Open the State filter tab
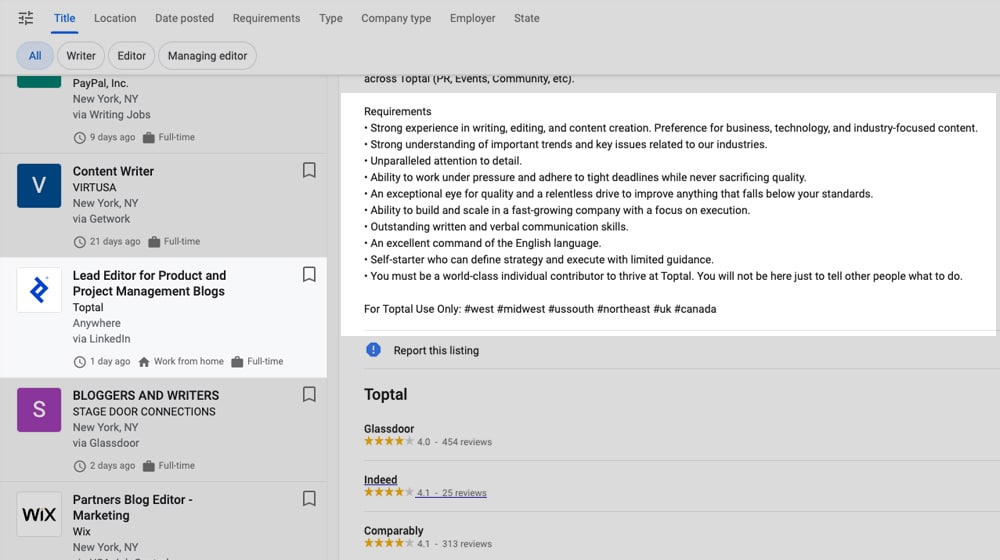The width and height of the screenshot is (1000, 560). [526, 18]
